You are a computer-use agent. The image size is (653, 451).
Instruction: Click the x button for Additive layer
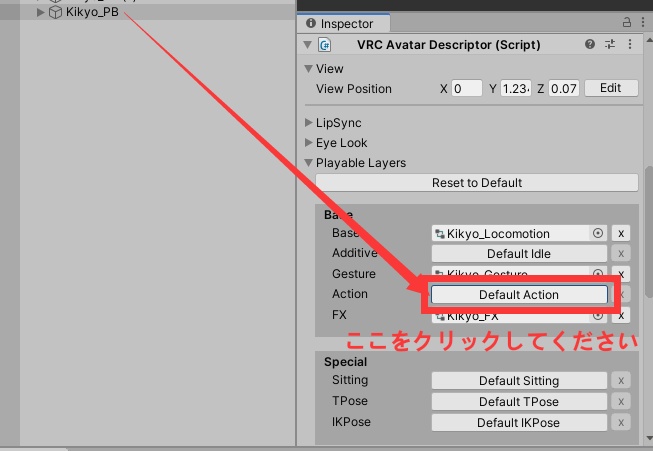click(621, 254)
